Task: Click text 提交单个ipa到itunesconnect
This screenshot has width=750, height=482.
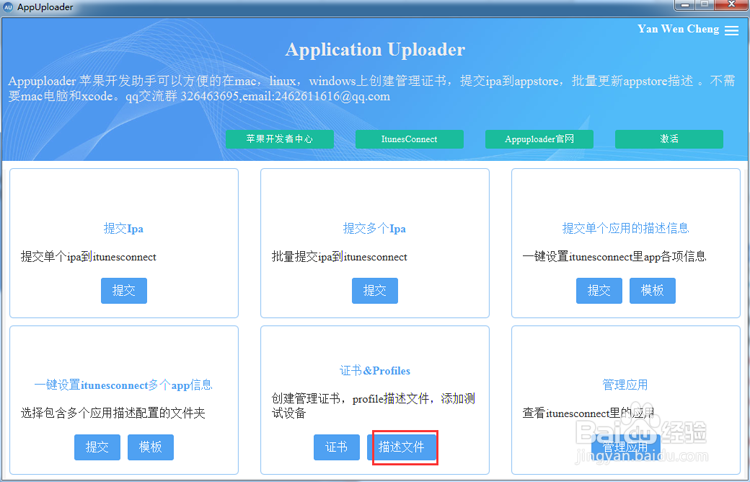Action: coord(88,257)
